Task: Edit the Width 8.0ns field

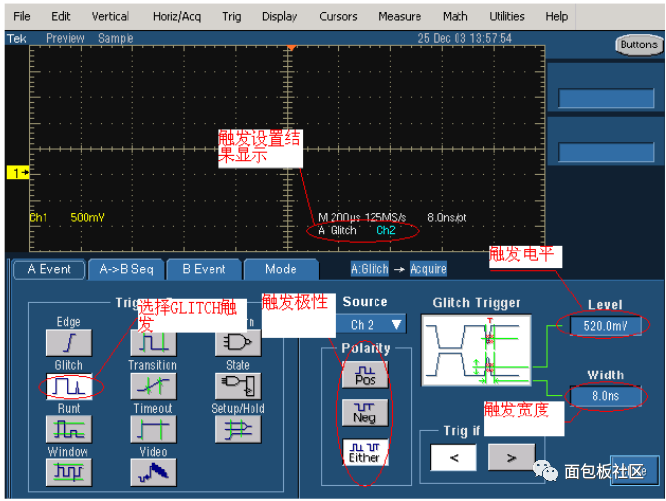Action: tap(605, 397)
